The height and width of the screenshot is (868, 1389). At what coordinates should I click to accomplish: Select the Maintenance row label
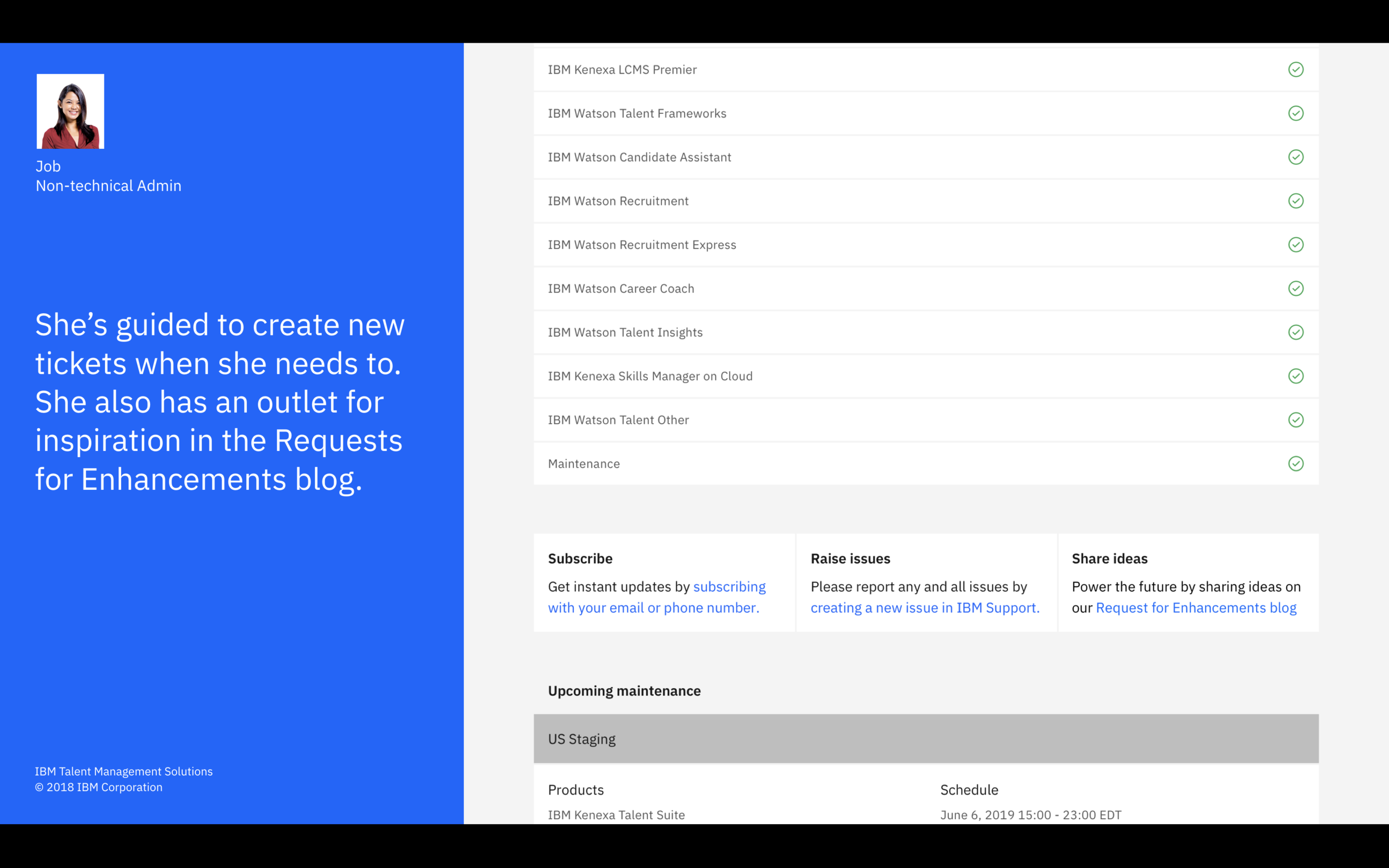[584, 463]
